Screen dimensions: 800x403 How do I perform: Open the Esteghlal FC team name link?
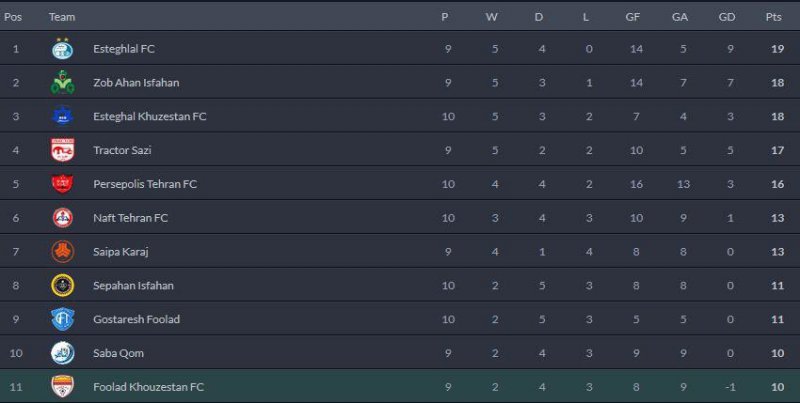coord(123,49)
